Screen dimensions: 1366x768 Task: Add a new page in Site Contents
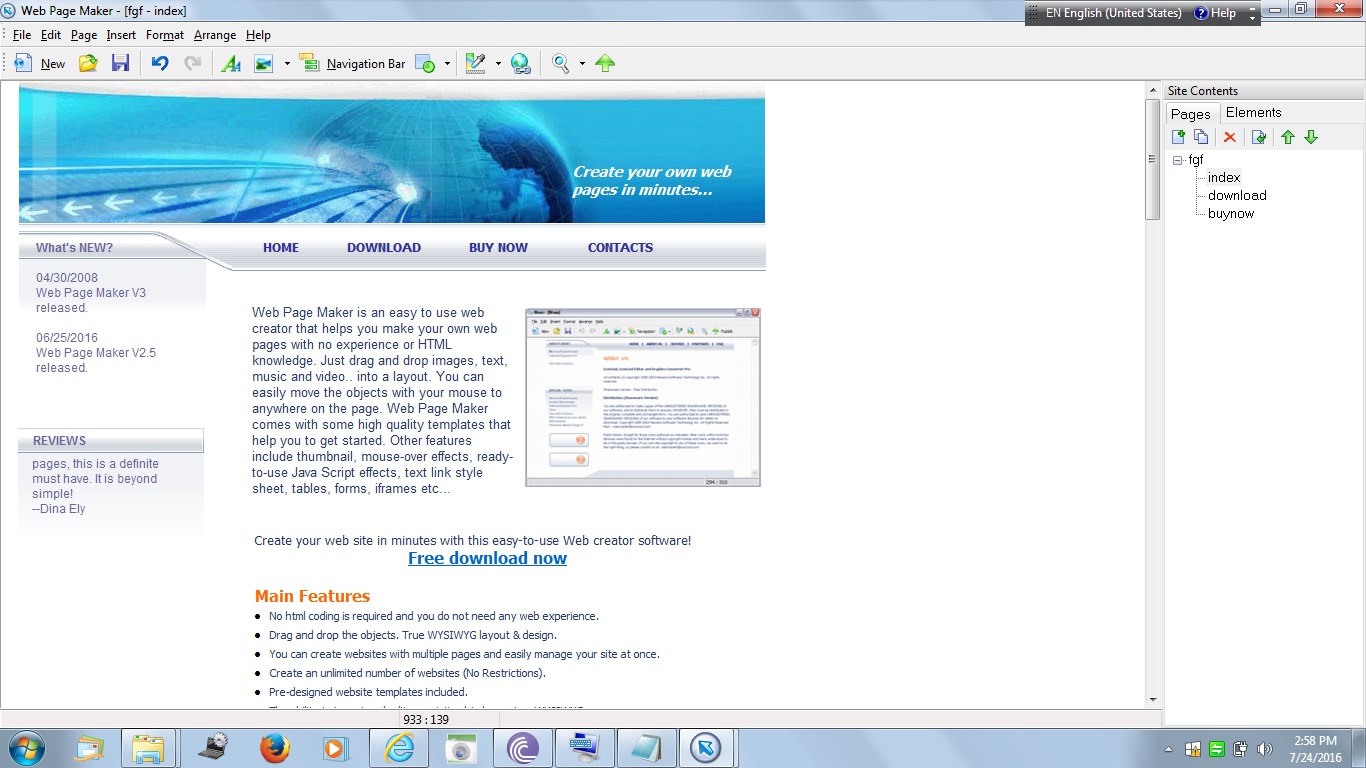click(1179, 137)
